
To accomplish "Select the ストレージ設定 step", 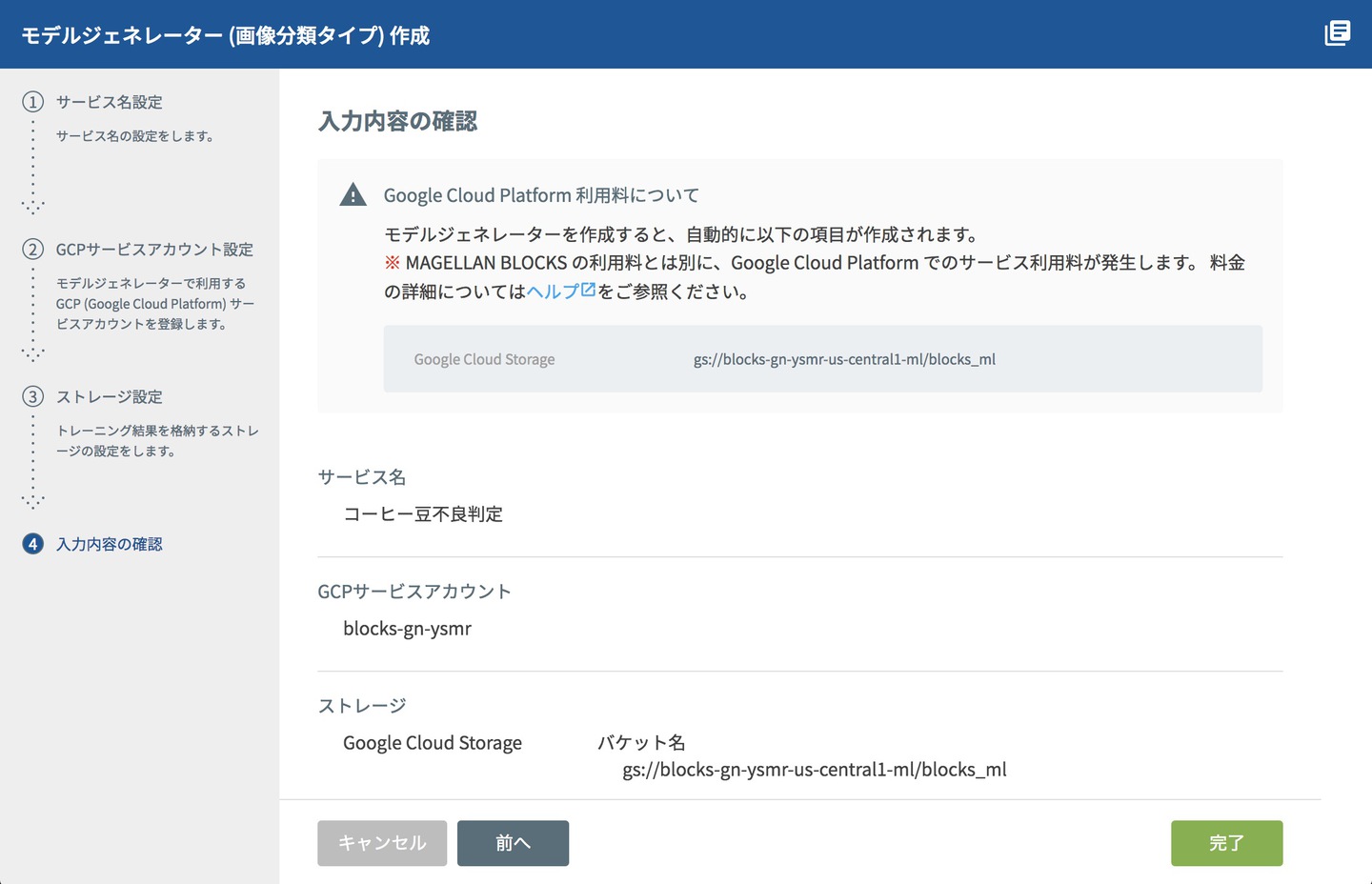I will click(x=110, y=397).
